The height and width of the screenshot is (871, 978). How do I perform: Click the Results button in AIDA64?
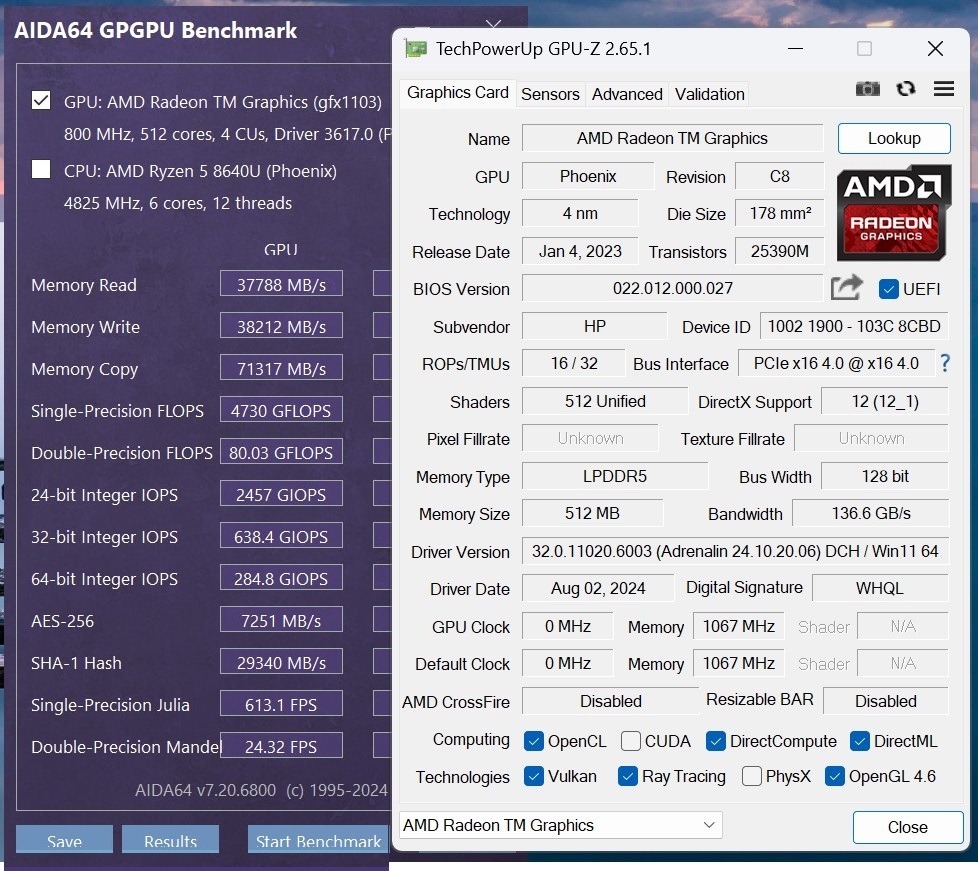coord(170,840)
